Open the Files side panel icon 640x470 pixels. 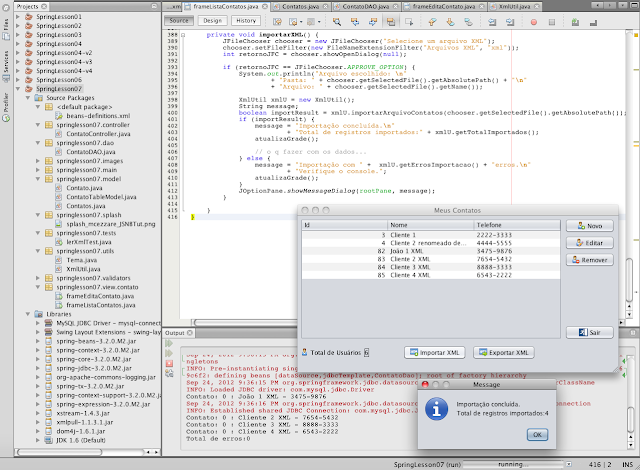point(6,29)
